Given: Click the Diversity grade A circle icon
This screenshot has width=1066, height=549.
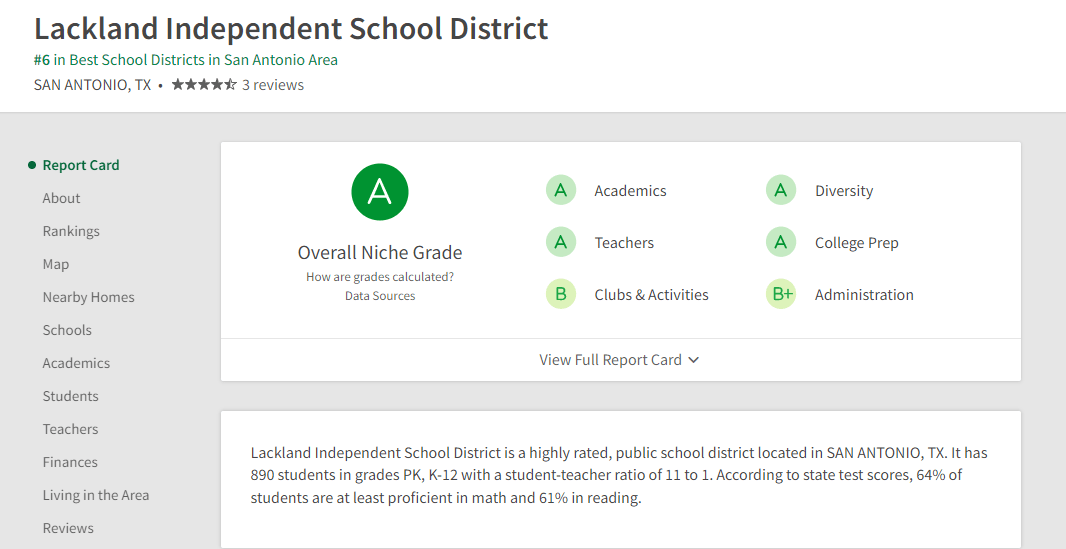Looking at the screenshot, I should tap(781, 190).
